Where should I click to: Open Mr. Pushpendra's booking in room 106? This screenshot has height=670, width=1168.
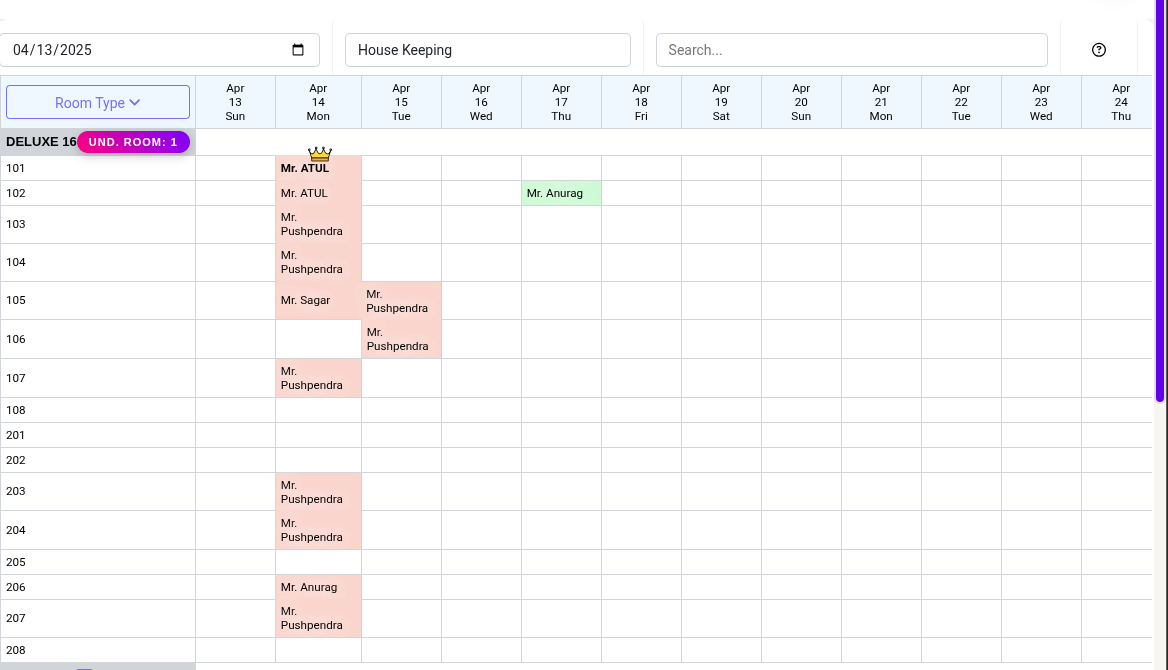point(400,339)
